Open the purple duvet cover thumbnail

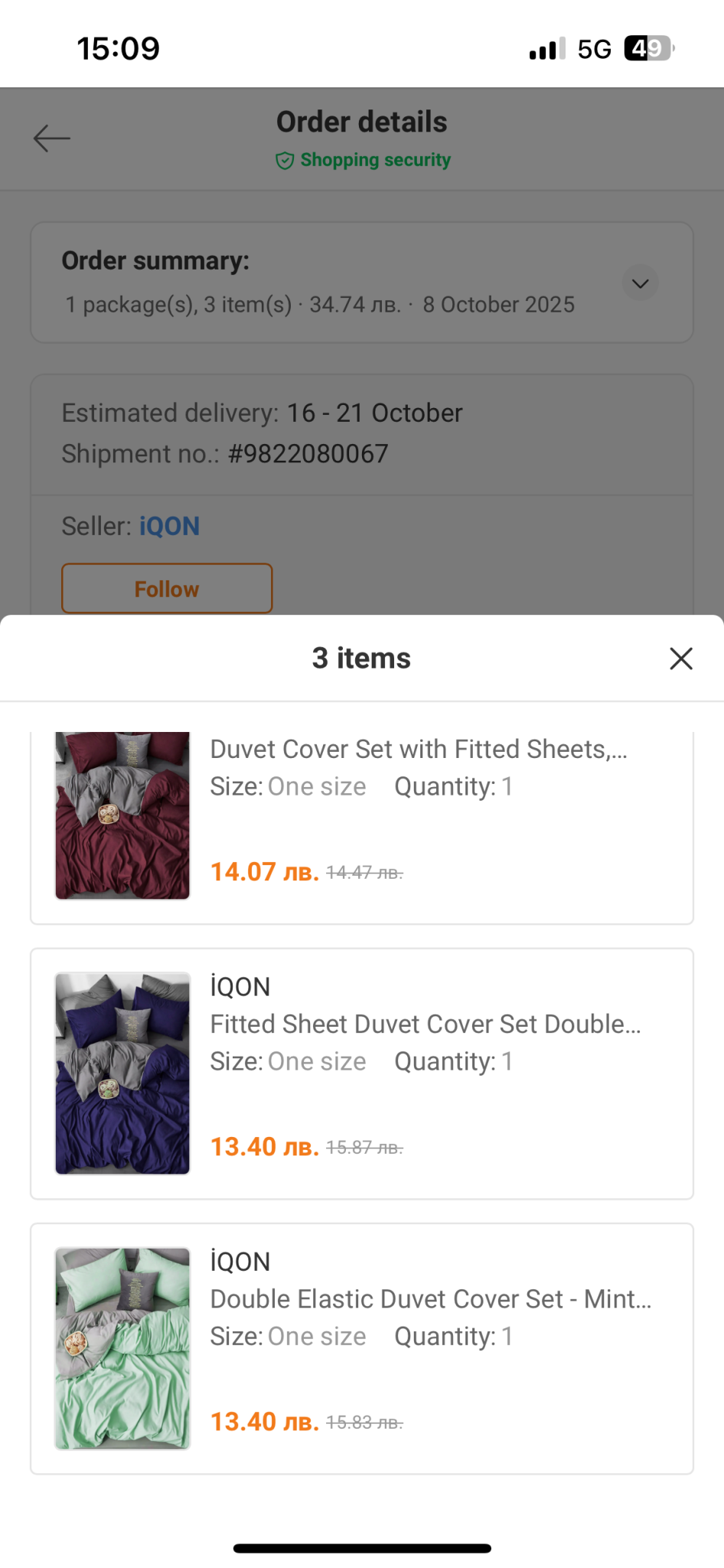(122, 1073)
